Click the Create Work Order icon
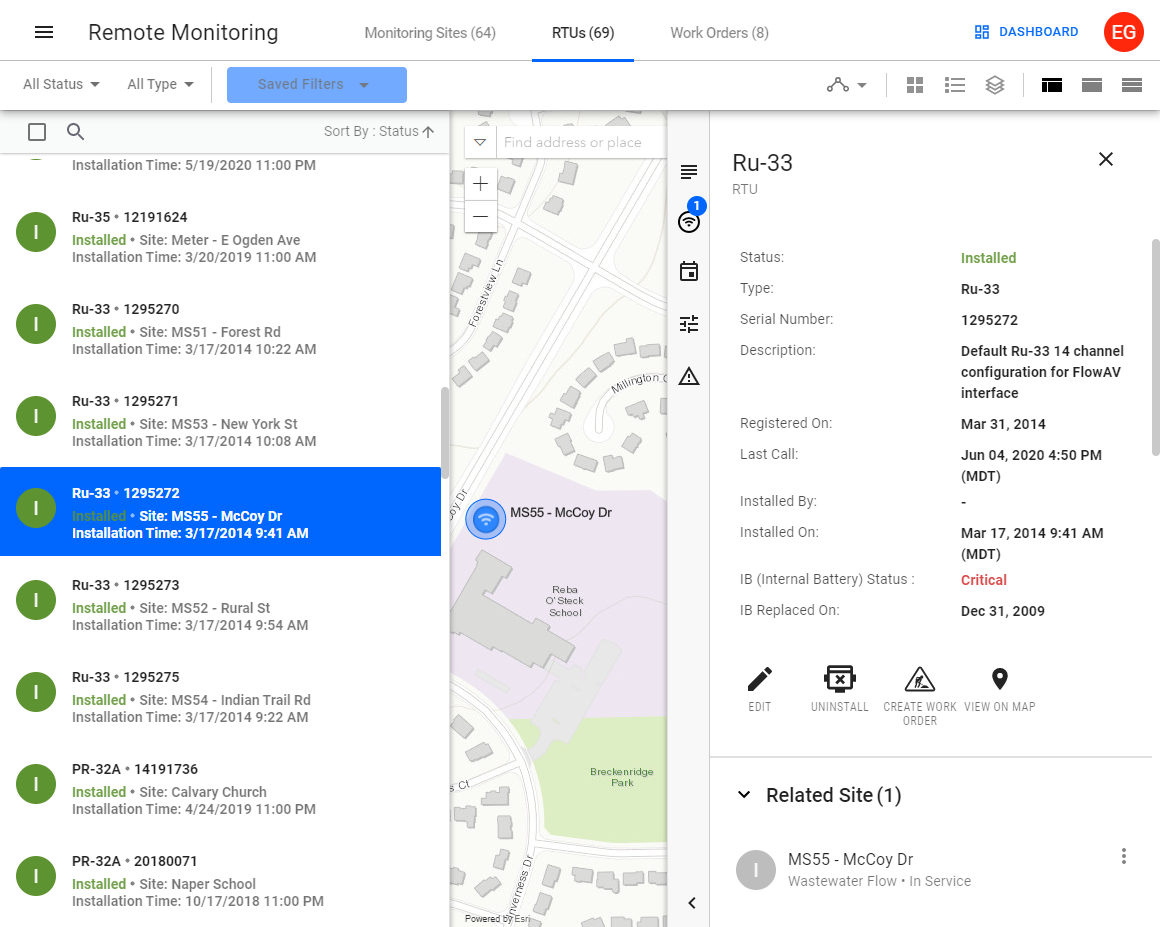This screenshot has width=1160, height=927. coord(919,680)
